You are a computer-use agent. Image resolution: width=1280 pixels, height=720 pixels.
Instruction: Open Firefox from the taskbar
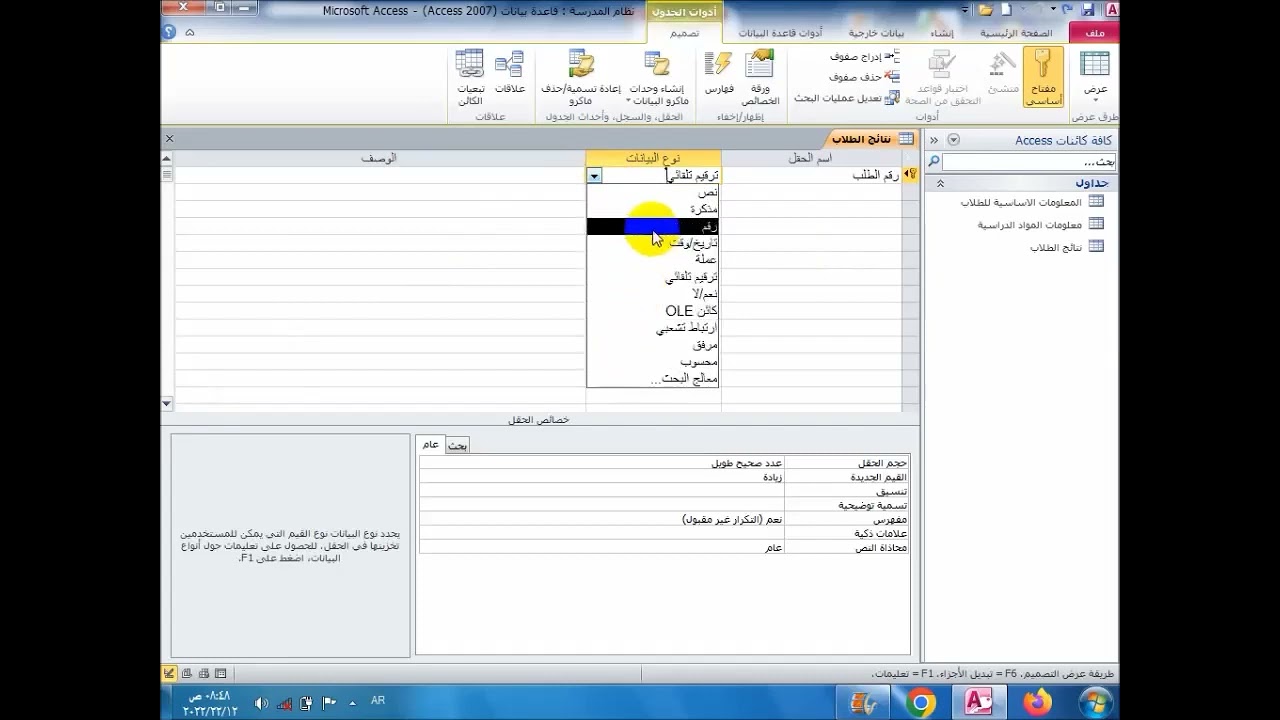(1038, 703)
